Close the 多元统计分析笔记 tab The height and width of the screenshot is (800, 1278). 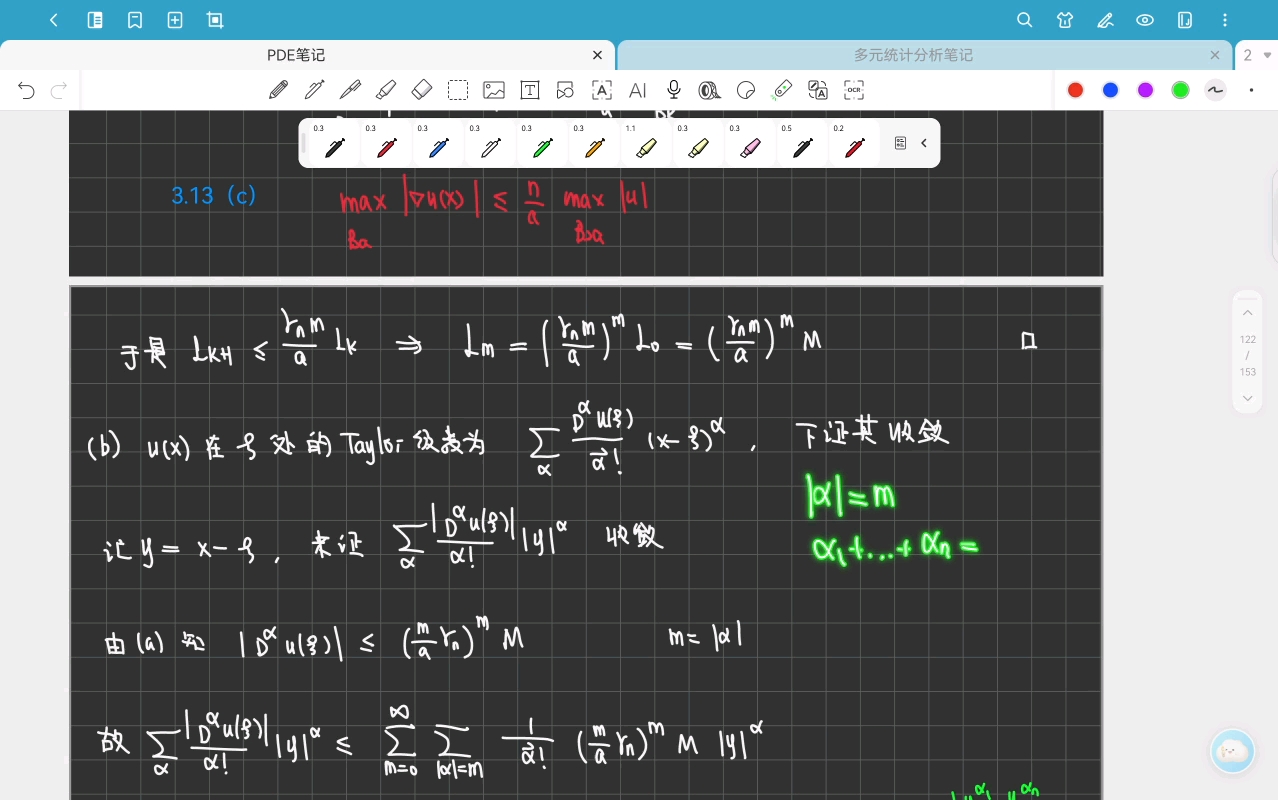1215,55
